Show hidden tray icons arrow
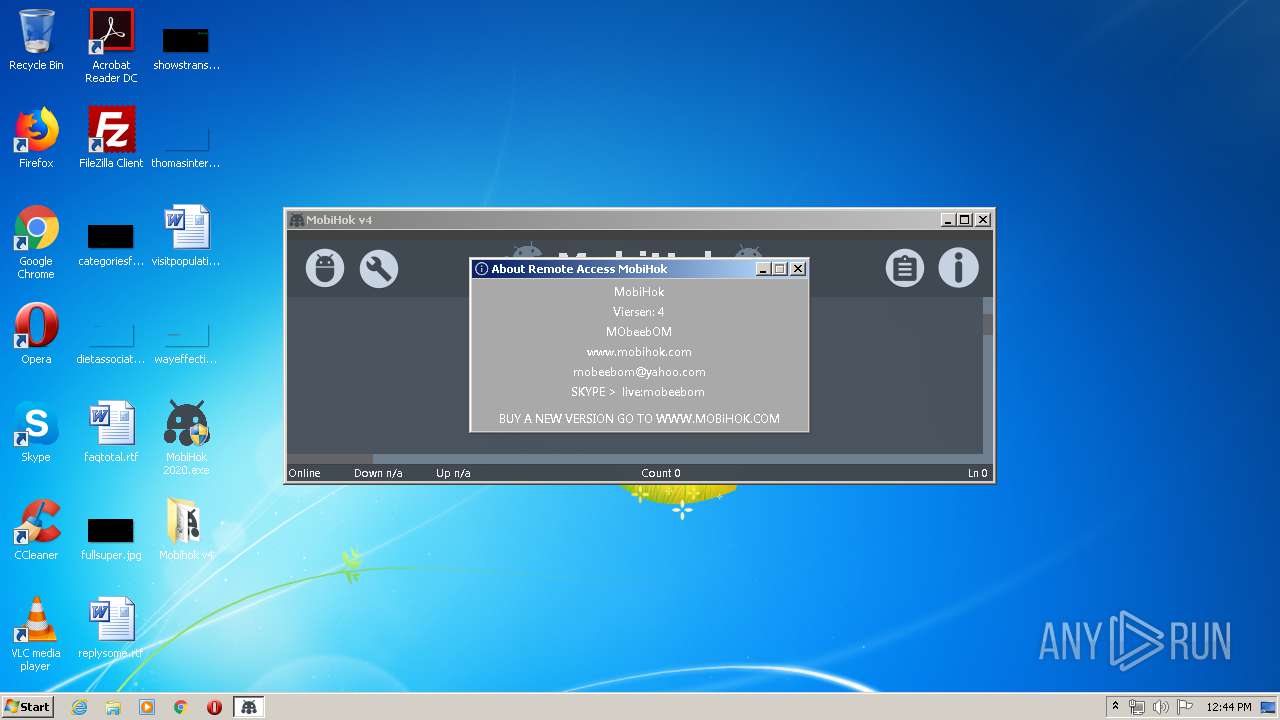The image size is (1280, 720). 1115,707
